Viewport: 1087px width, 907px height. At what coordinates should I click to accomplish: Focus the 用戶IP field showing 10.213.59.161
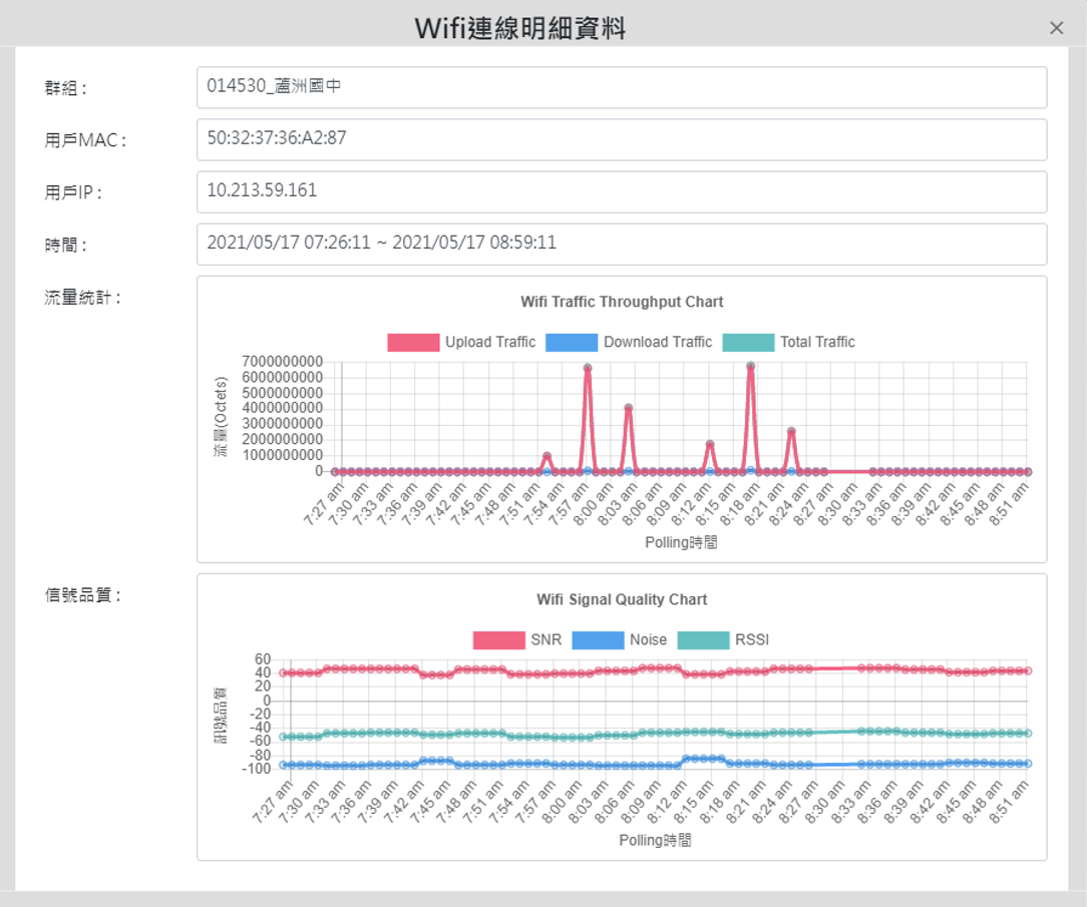tap(621, 191)
